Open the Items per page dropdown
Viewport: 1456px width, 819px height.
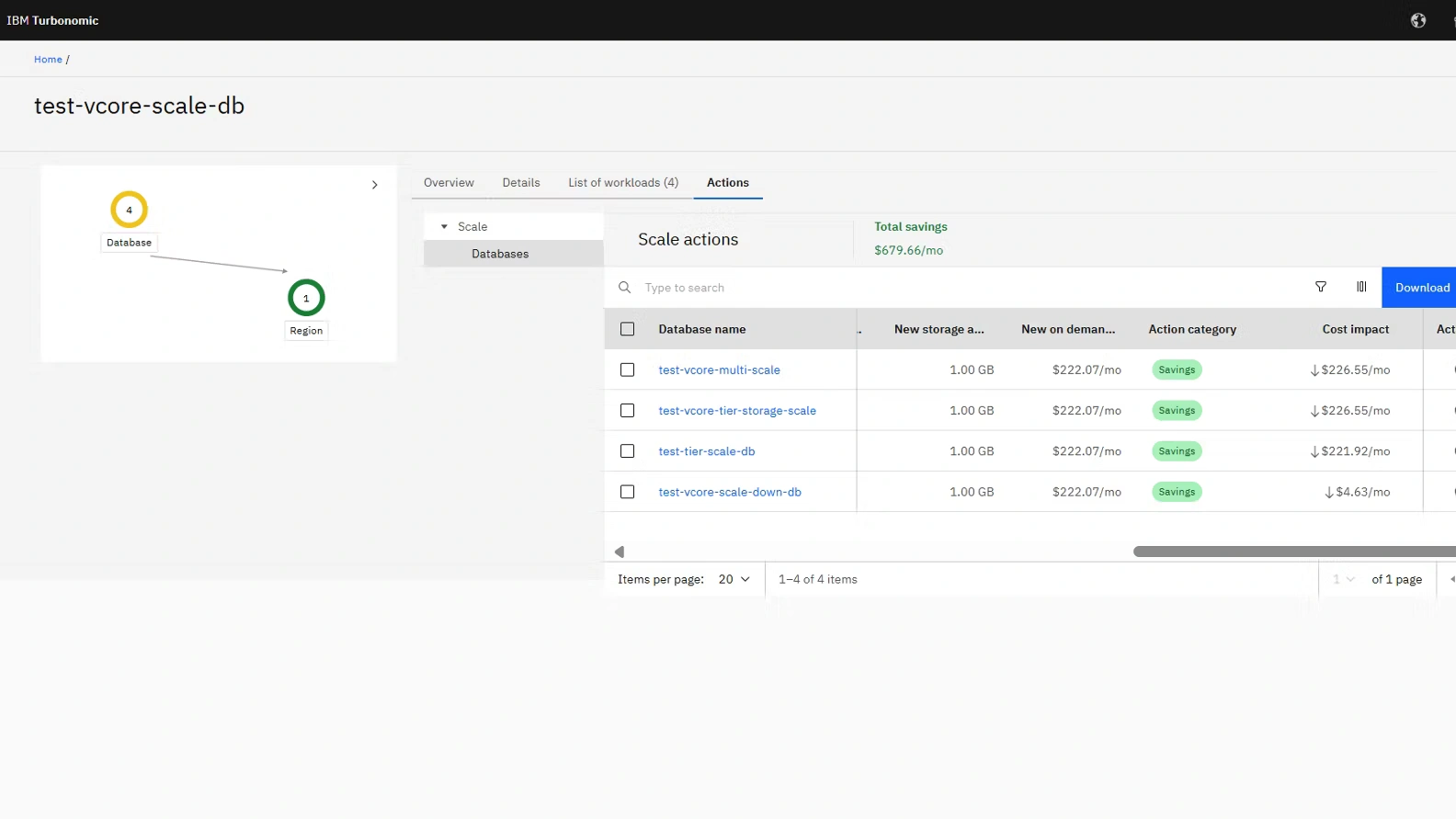point(734,579)
